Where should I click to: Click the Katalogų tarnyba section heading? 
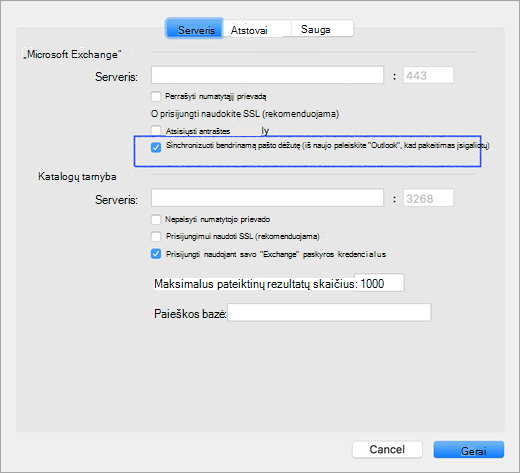77,176
